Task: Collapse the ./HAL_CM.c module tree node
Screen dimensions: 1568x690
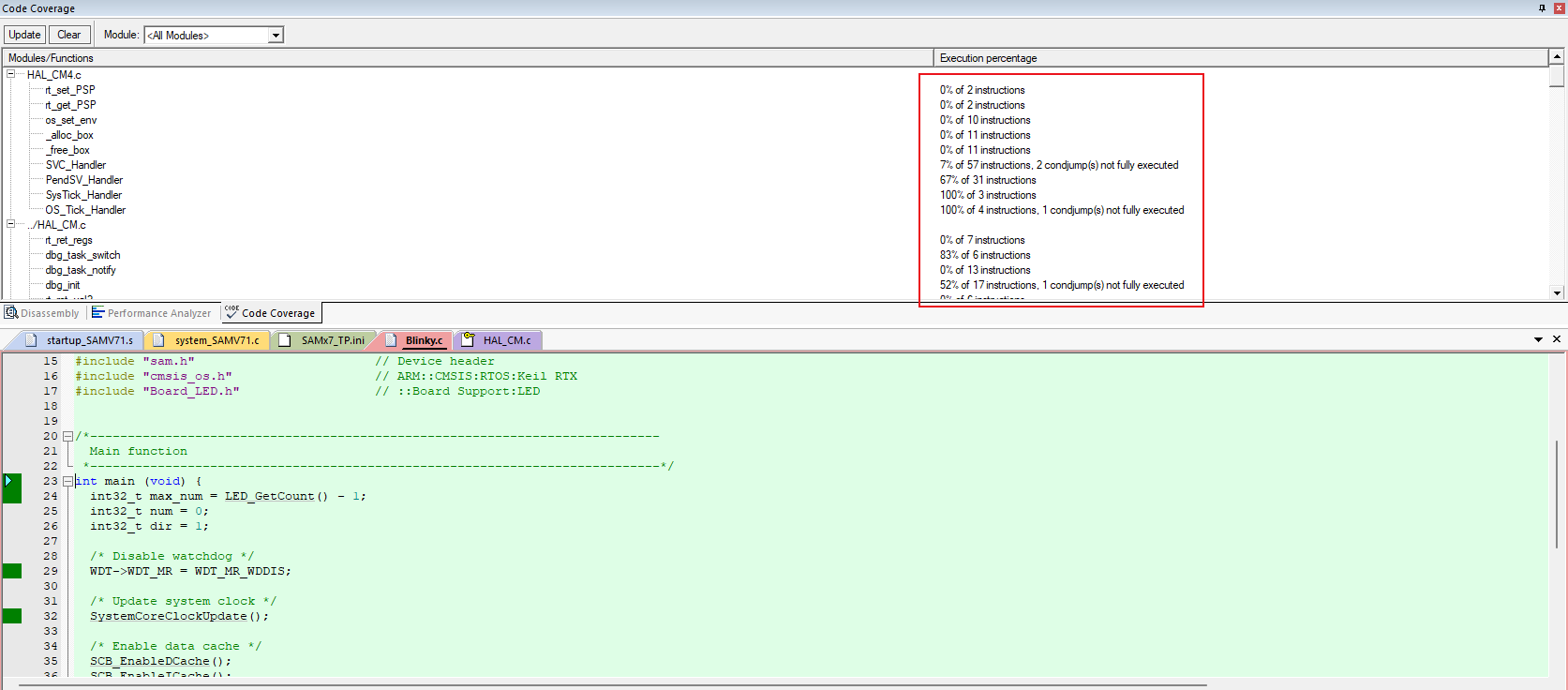Action: [x=11, y=225]
